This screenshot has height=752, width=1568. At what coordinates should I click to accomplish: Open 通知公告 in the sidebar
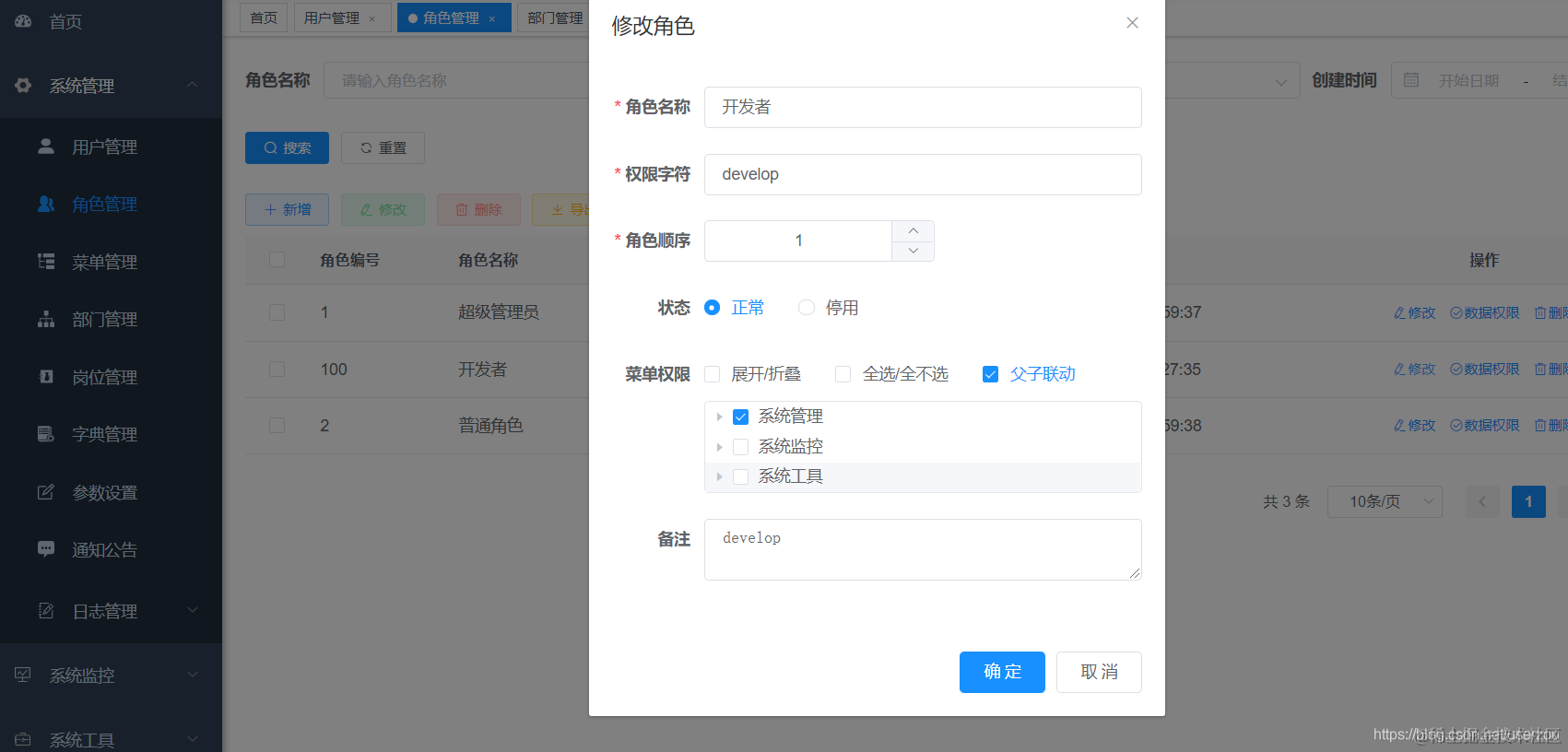(x=112, y=549)
